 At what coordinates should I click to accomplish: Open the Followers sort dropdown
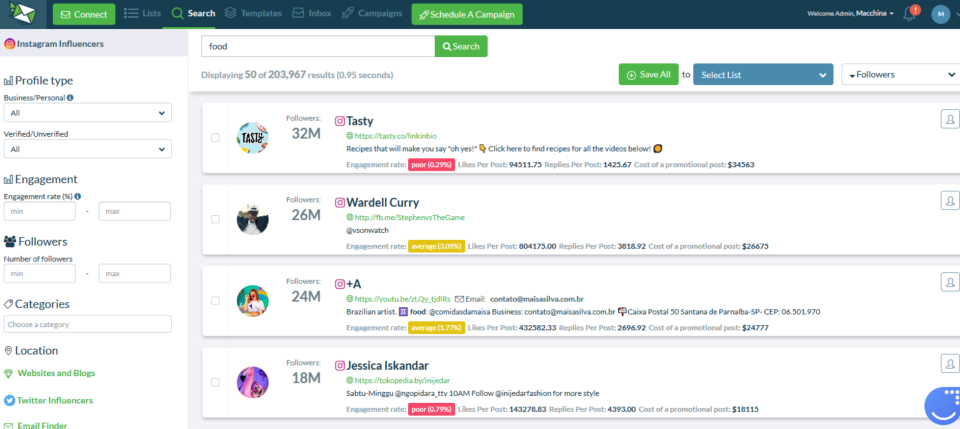click(x=901, y=75)
